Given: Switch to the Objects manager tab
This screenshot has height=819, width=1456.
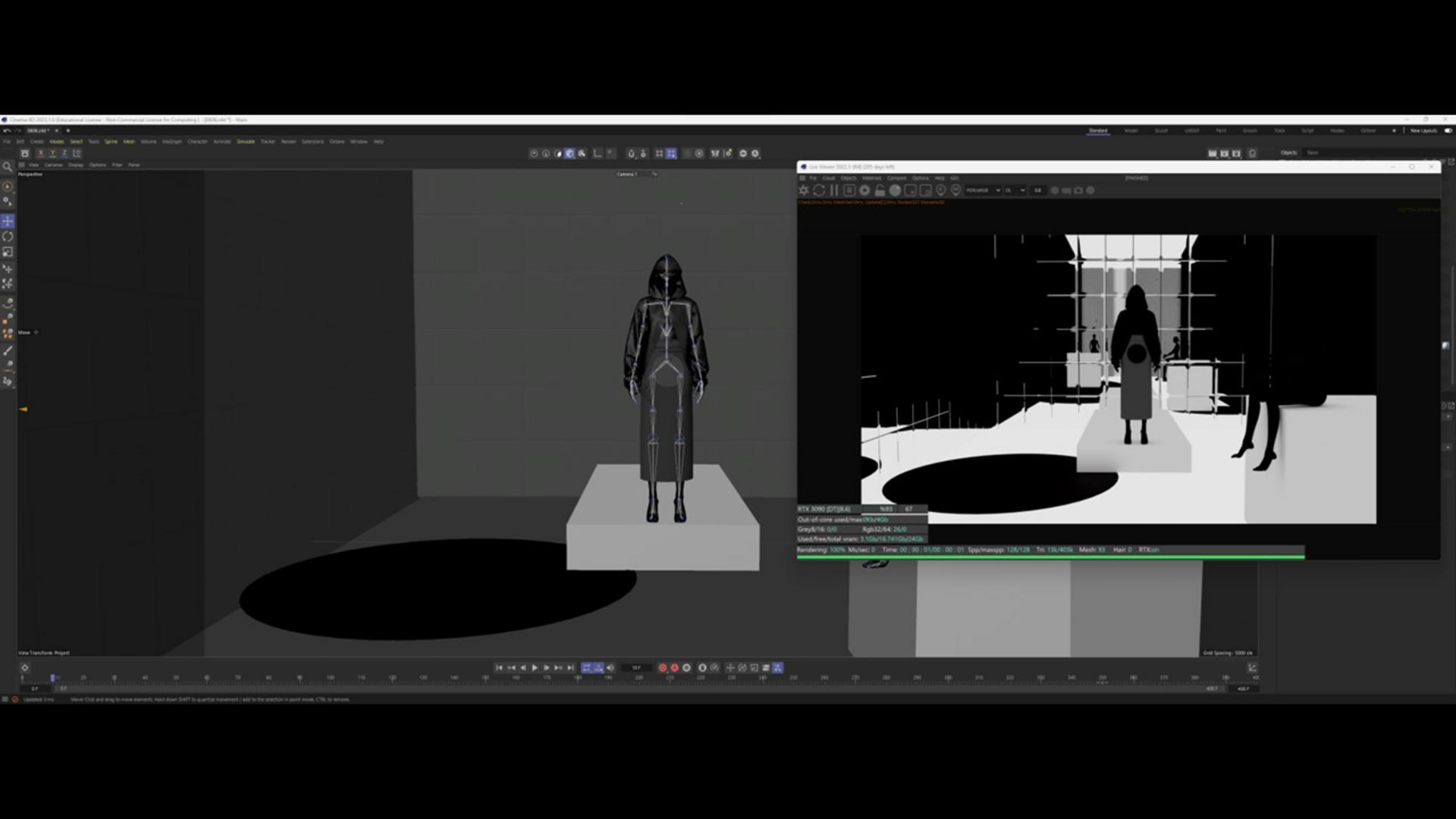Looking at the screenshot, I should coord(1289,153).
